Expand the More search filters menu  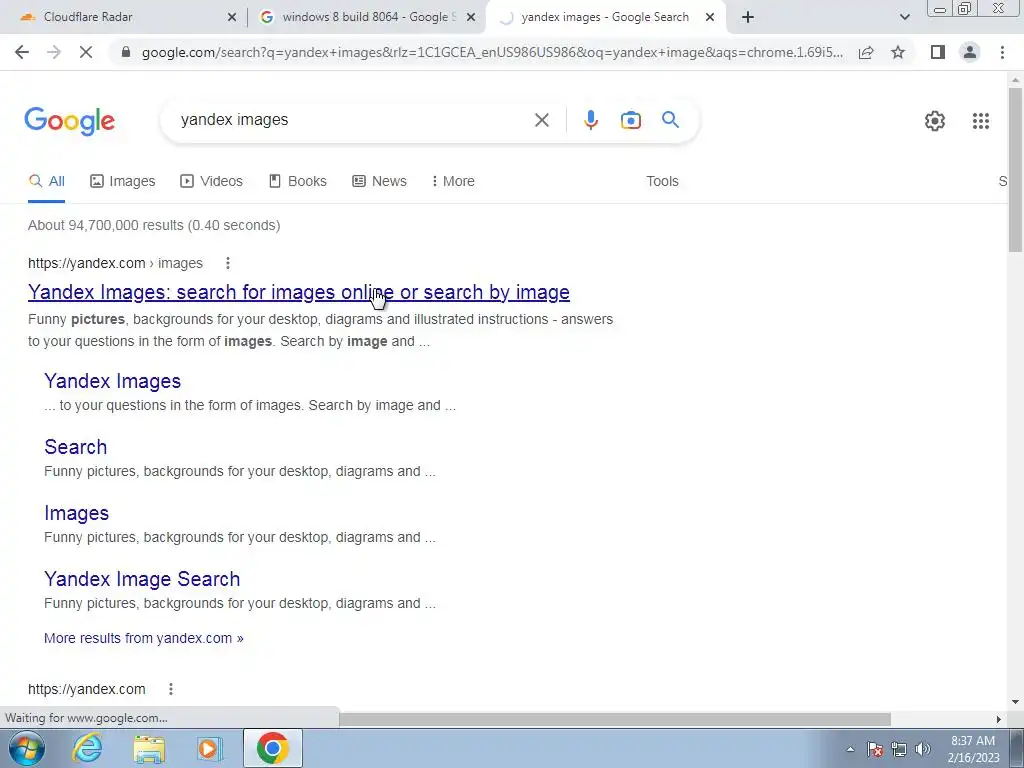click(453, 182)
